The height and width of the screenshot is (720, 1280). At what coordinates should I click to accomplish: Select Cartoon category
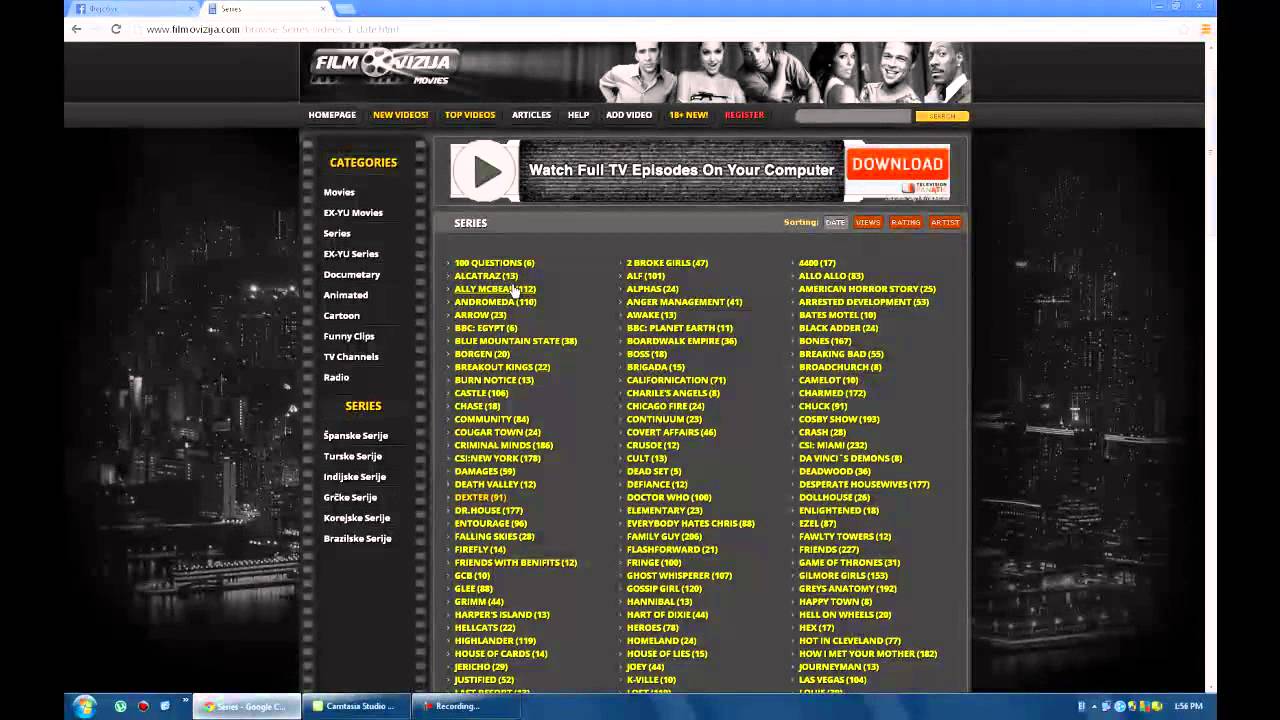pyautogui.click(x=341, y=316)
